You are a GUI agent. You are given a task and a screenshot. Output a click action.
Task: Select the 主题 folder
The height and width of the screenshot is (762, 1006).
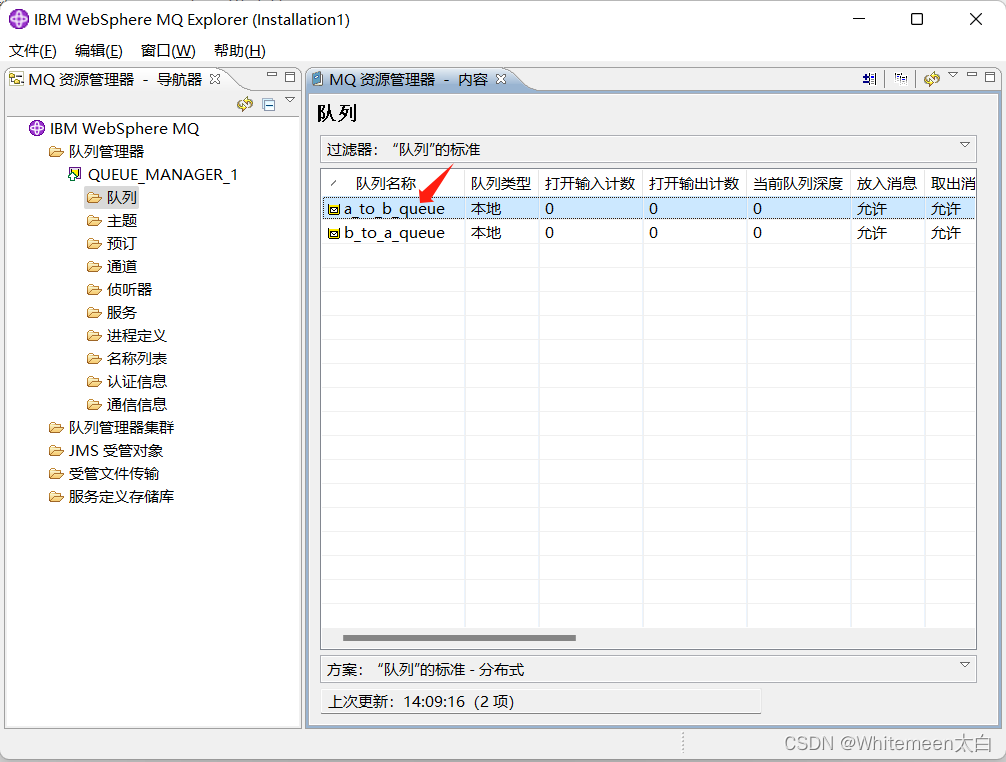(121, 221)
